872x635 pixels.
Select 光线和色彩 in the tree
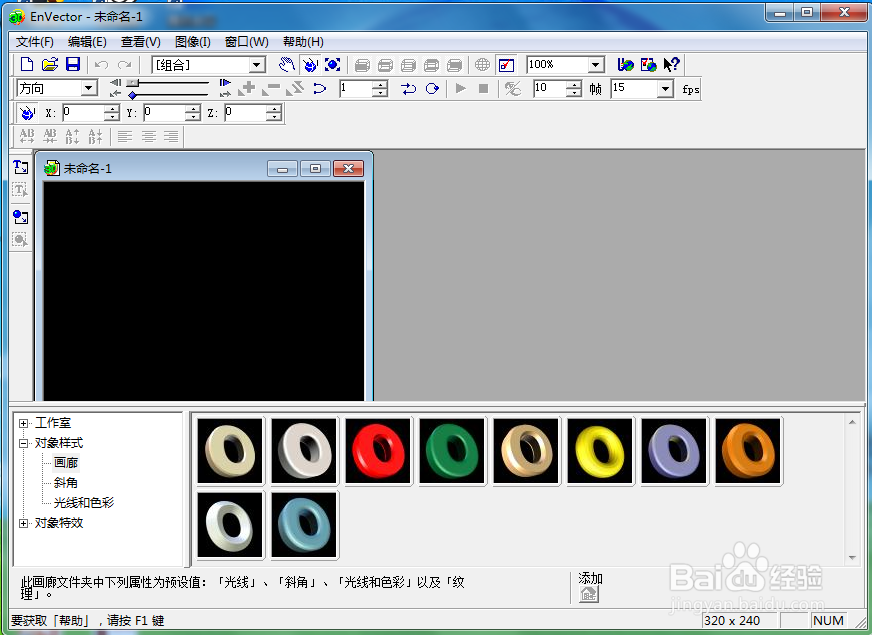[x=84, y=503]
